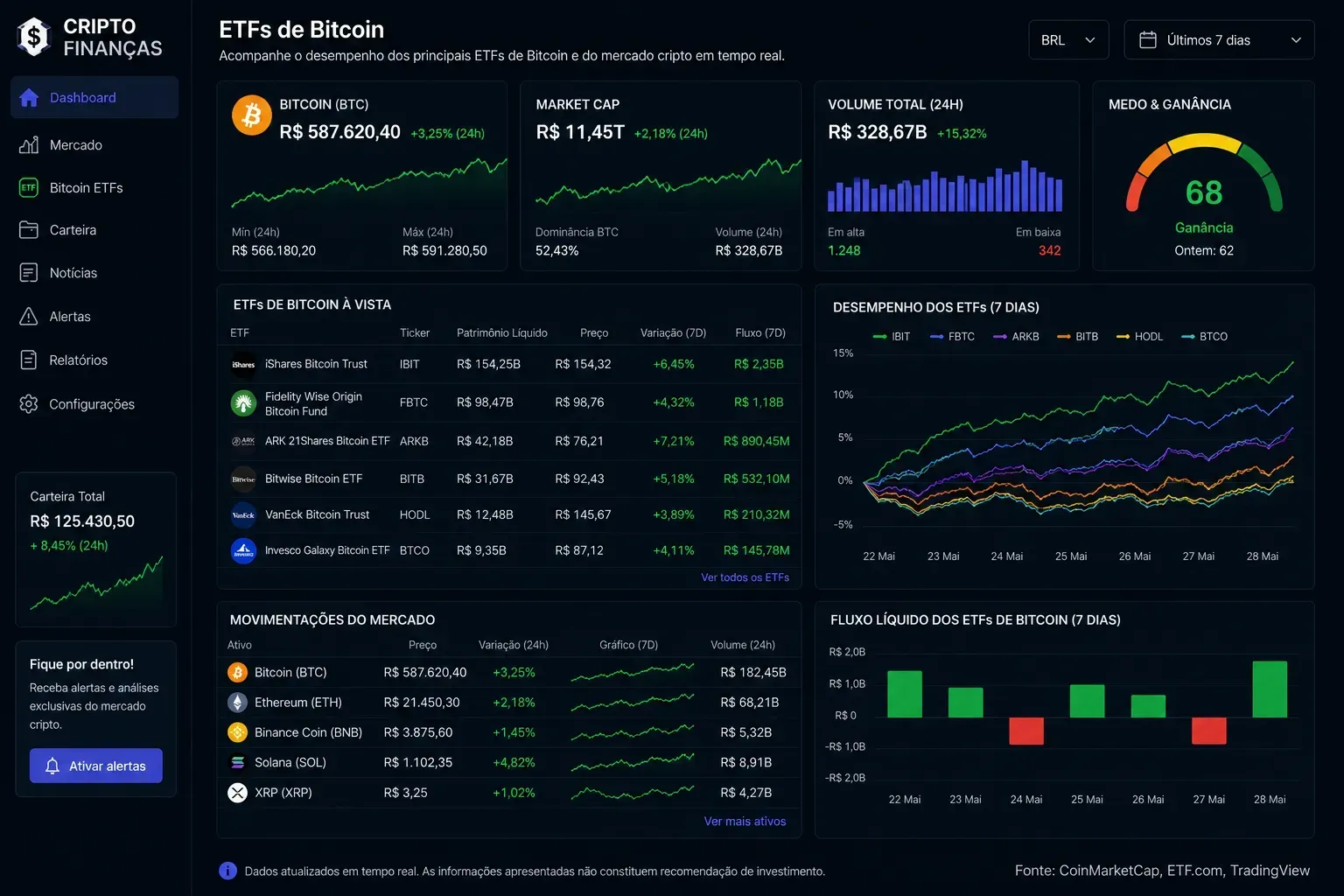Click the Carteira Total sparkline chart
Screen dimensions: 1344x896
pyautogui.click(x=96, y=584)
